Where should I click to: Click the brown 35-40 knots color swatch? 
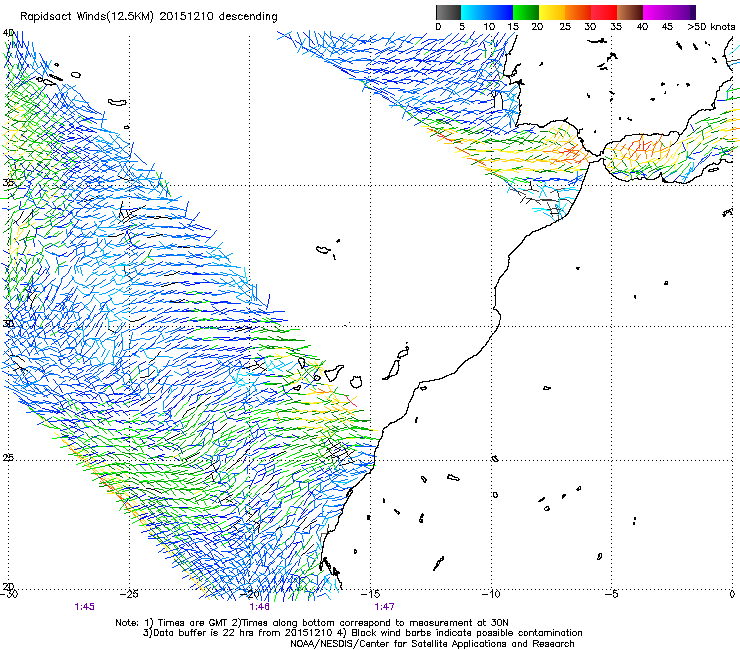(630, 12)
